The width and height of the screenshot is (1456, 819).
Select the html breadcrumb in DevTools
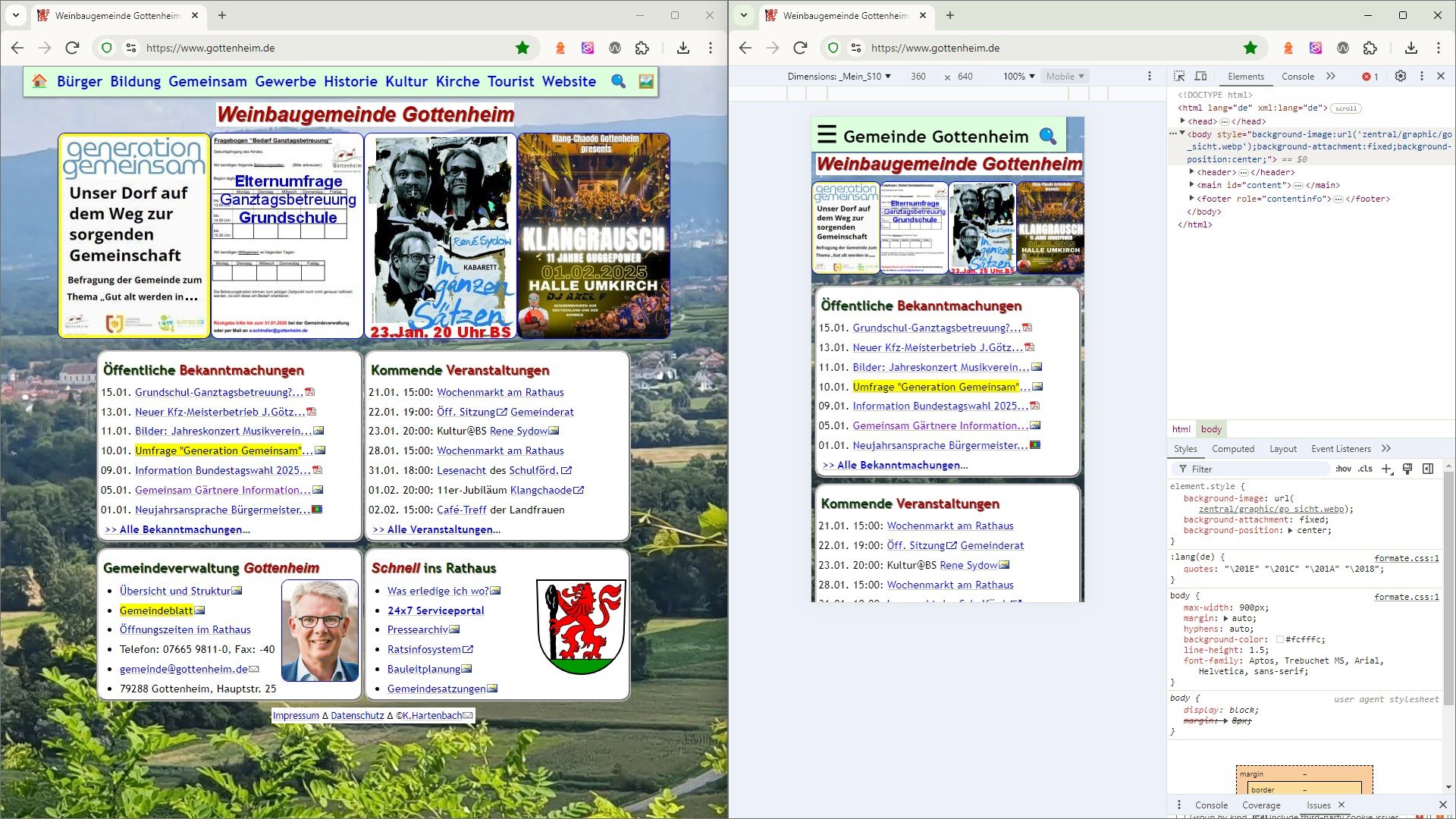tap(1181, 428)
